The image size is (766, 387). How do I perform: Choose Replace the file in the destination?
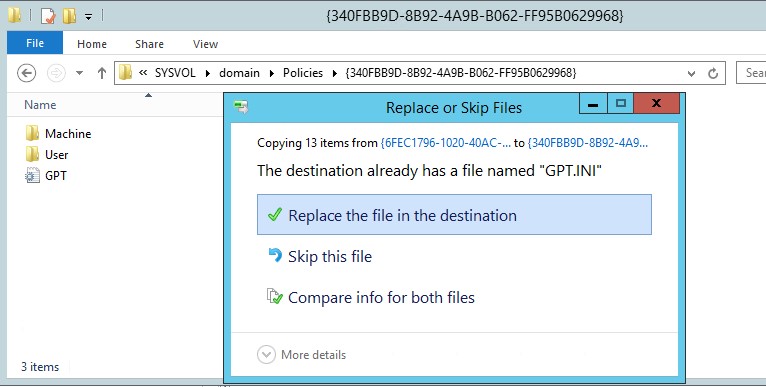point(454,215)
